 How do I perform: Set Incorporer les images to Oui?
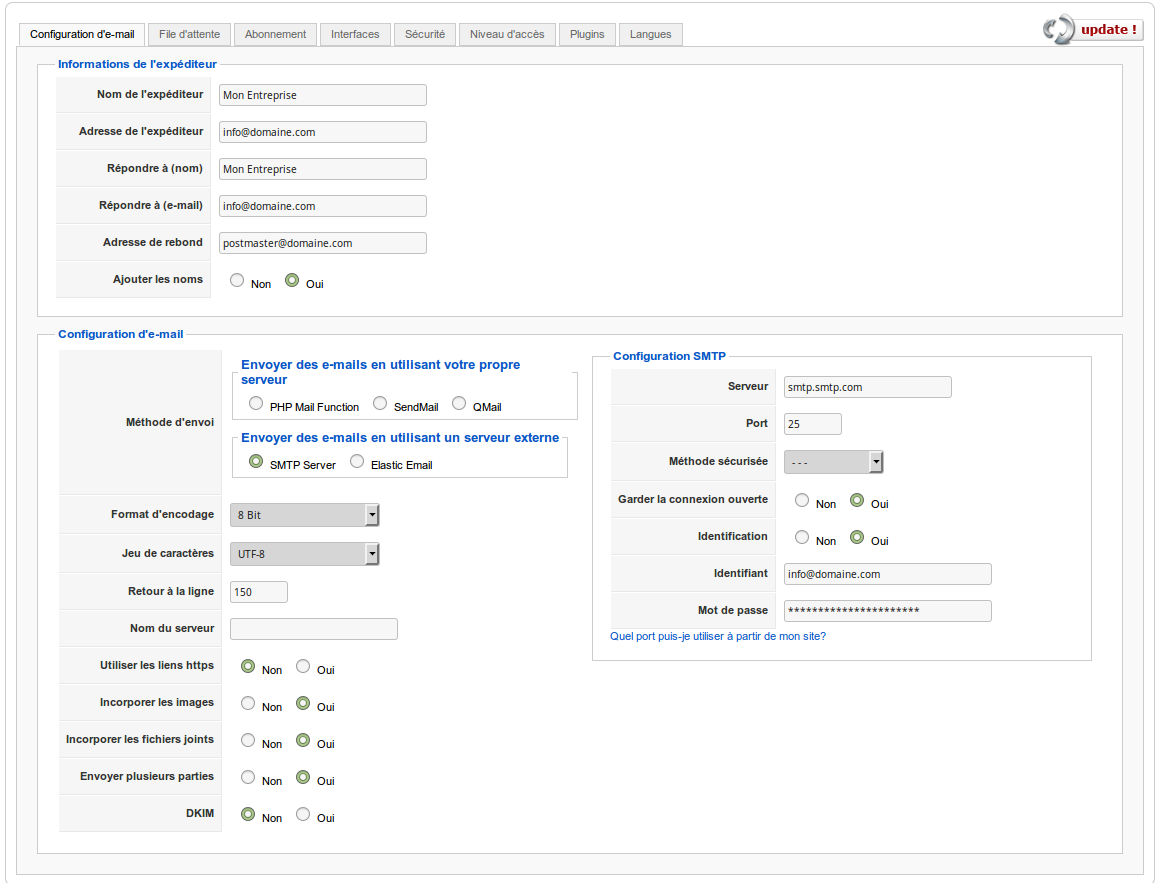pyautogui.click(x=303, y=703)
